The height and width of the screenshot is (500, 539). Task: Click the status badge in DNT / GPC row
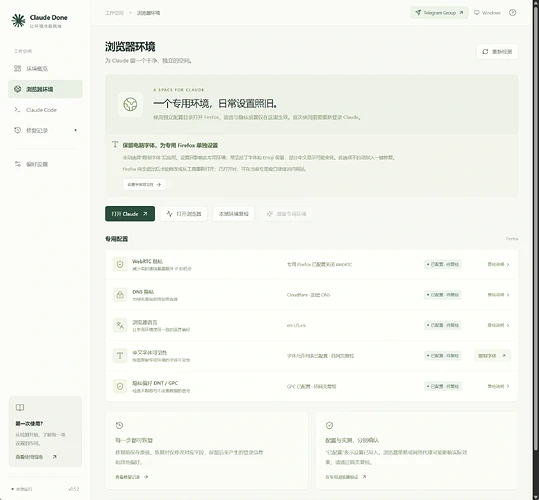tap(443, 386)
